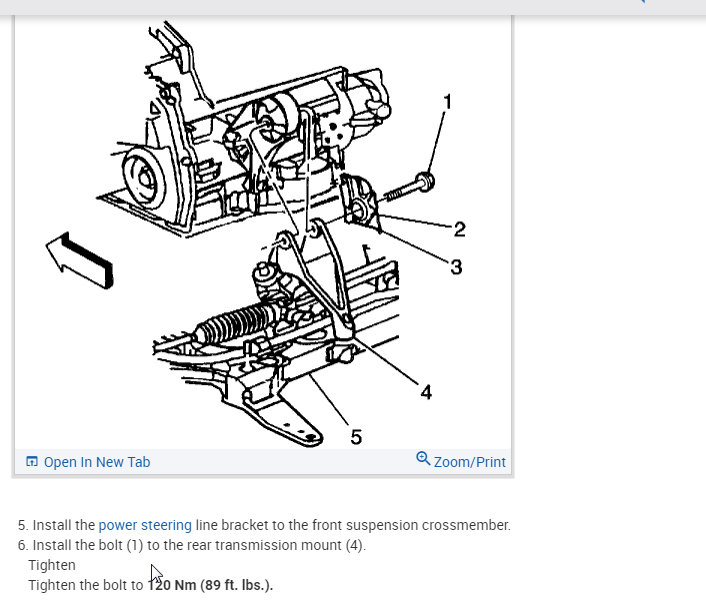The height and width of the screenshot is (612, 706).
Task: Select the text "120 Nm (89 ft. lbs.)."
Action: coord(210,585)
